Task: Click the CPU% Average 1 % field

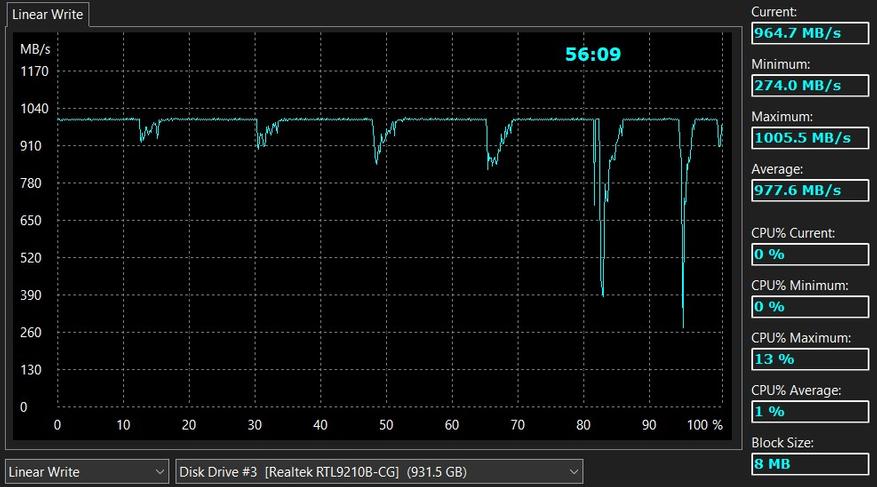Action: pyautogui.click(x=810, y=412)
